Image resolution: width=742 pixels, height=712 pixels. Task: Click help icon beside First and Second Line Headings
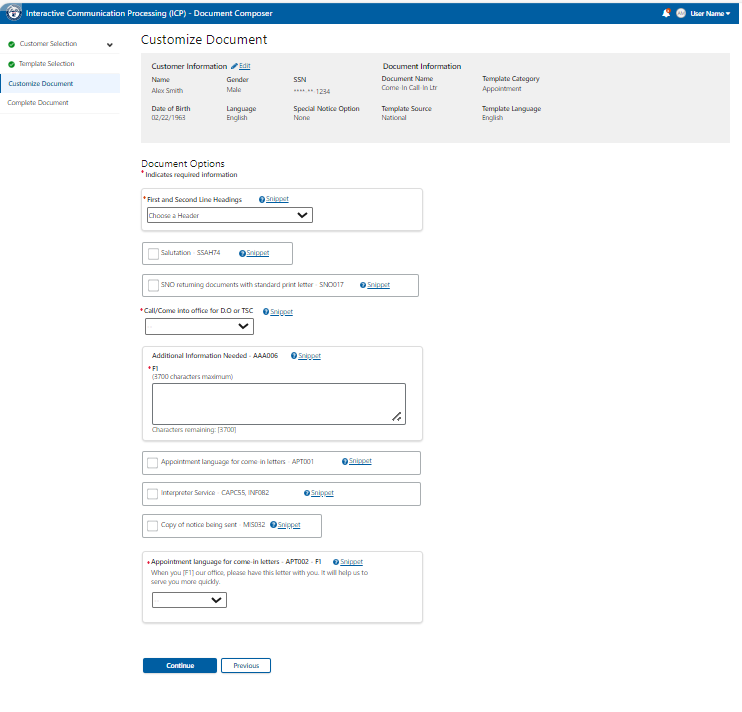[x=262, y=199]
